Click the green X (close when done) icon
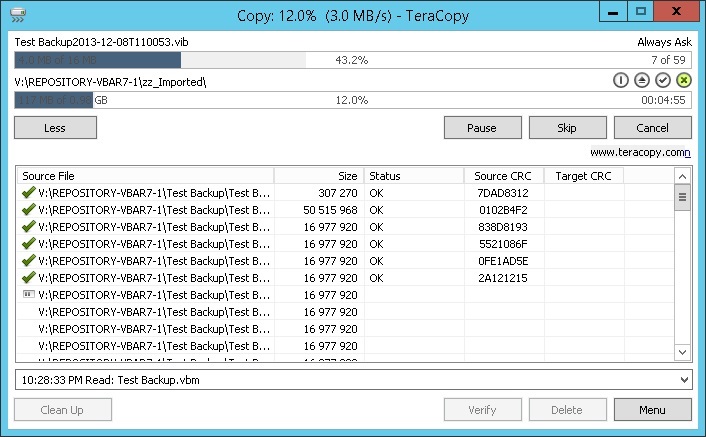Screen dimensions: 706x437 (683, 80)
